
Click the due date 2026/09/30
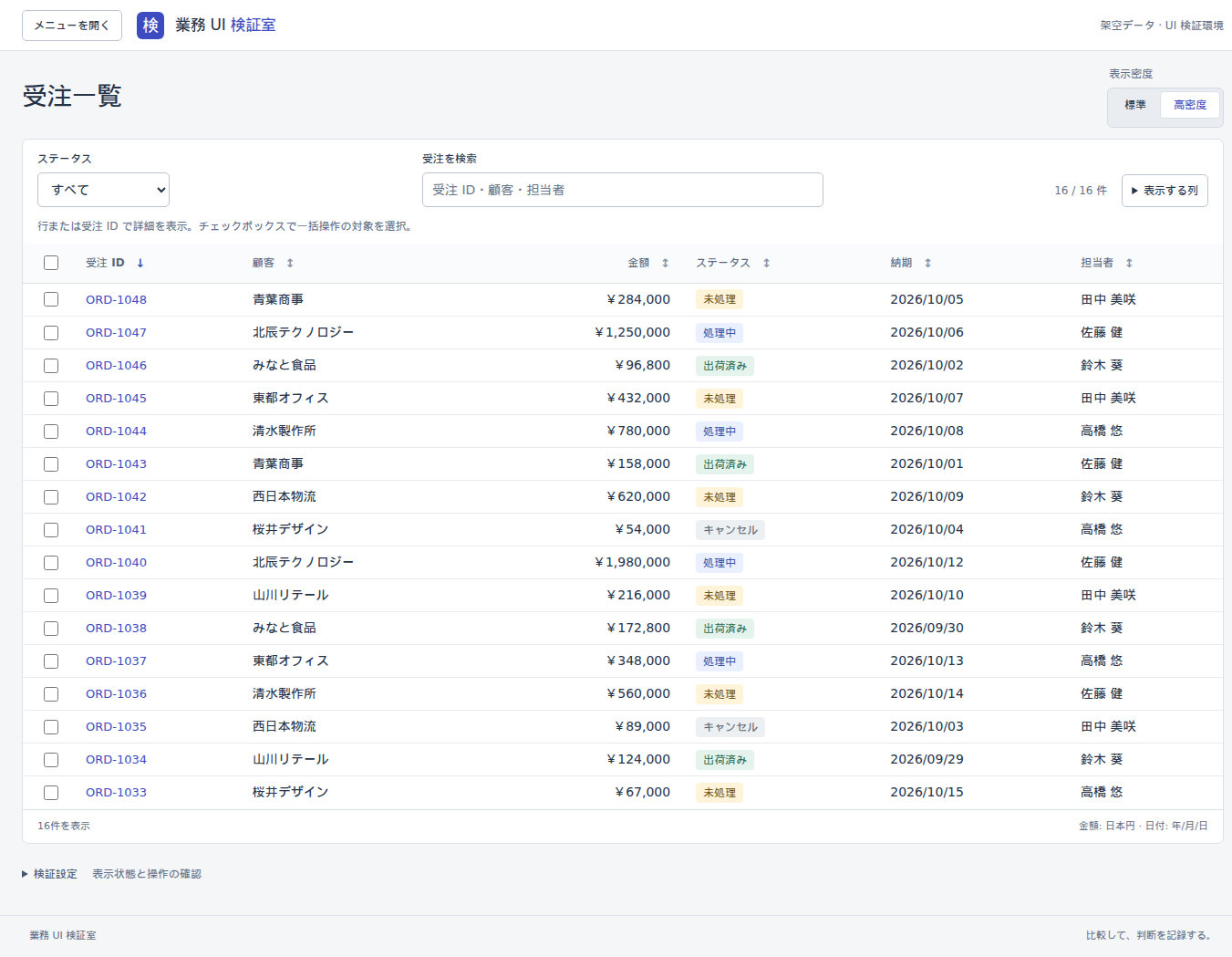click(927, 628)
